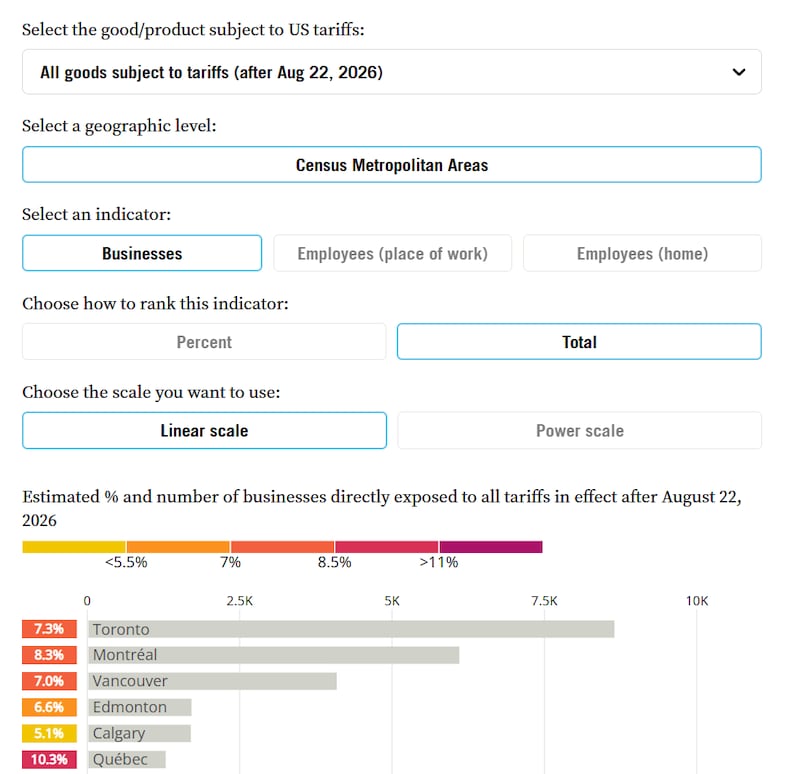Choose the Employees (home) indicator

pos(642,254)
